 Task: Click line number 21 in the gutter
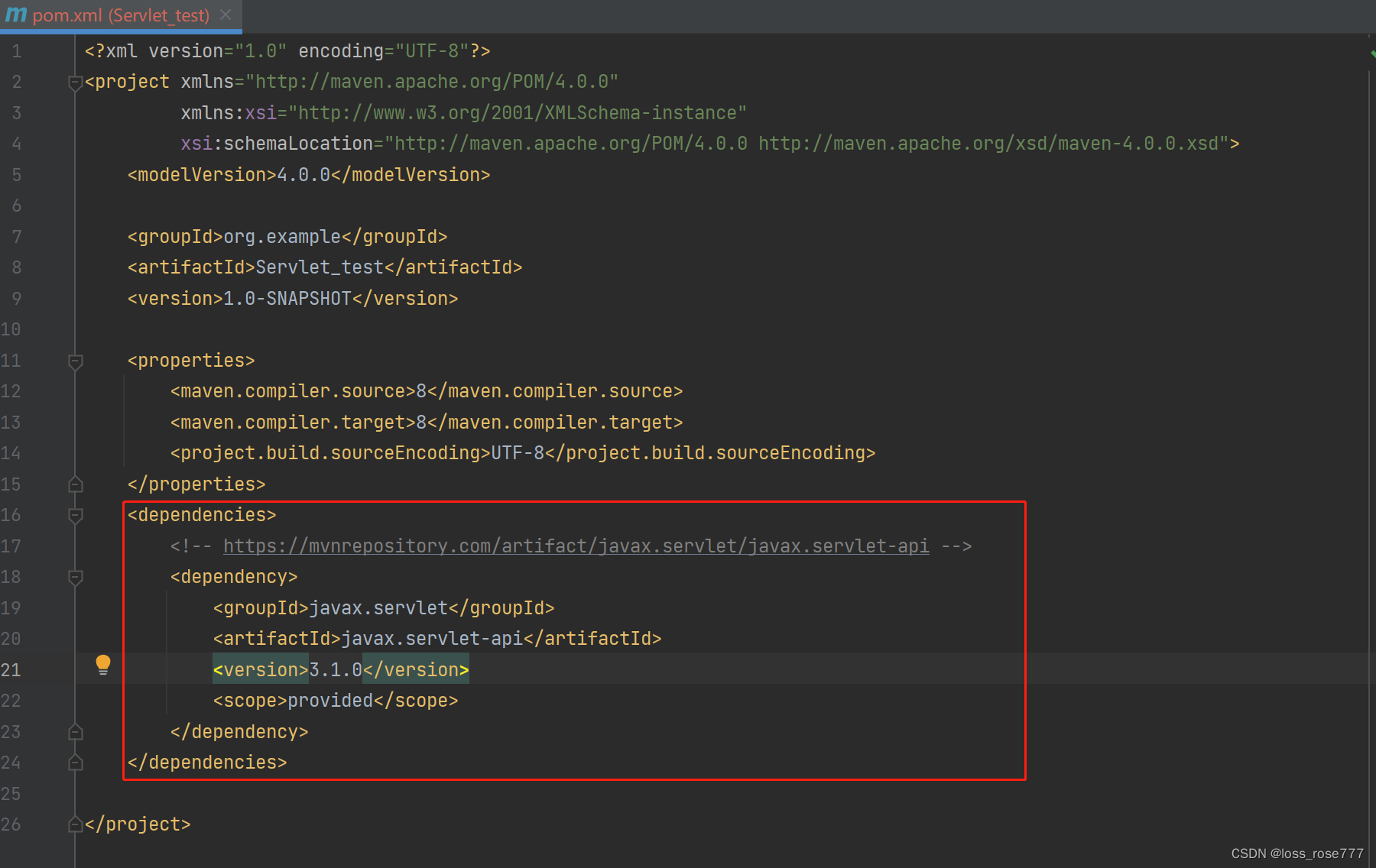[x=11, y=670]
